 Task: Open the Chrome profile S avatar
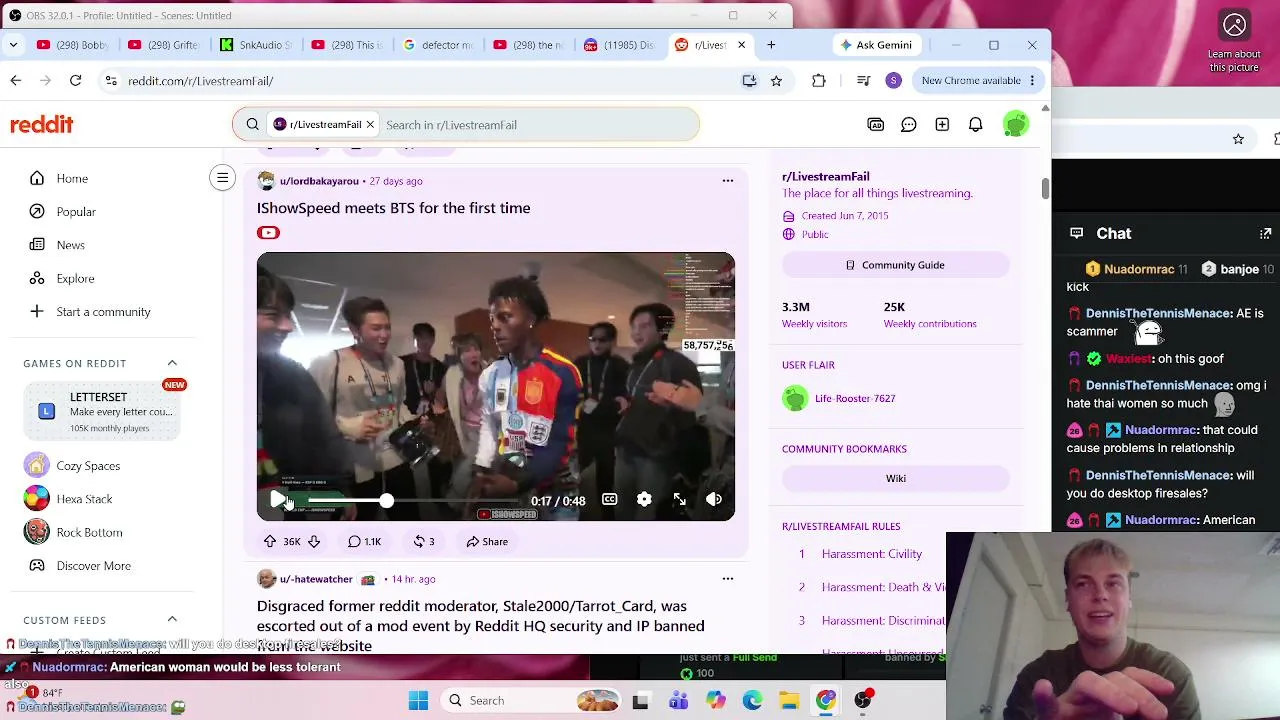pos(894,81)
